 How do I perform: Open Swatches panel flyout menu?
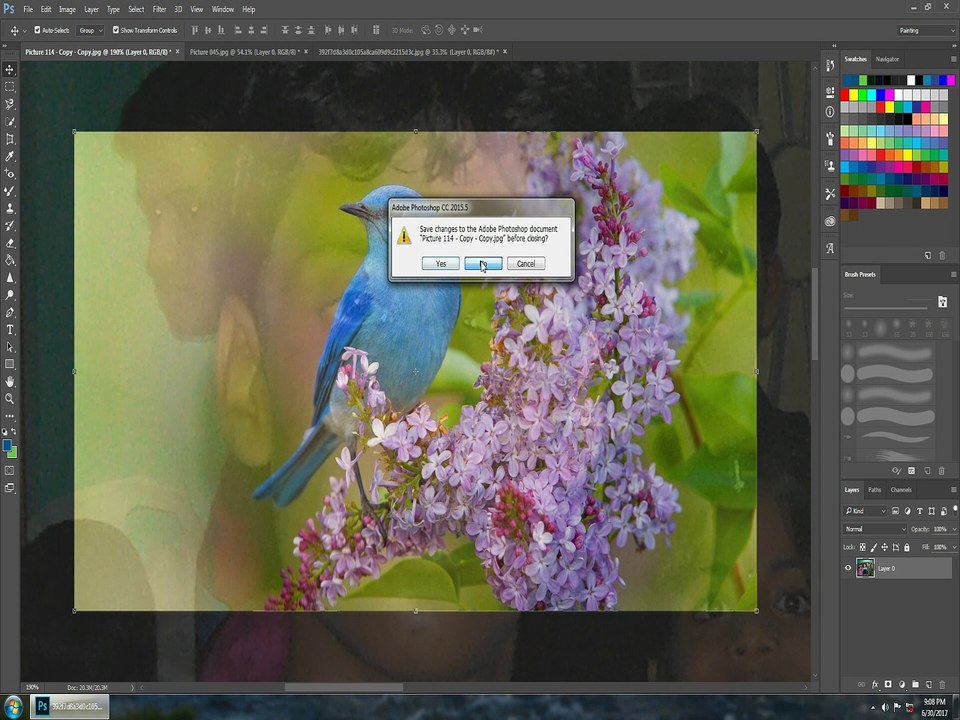pos(953,59)
